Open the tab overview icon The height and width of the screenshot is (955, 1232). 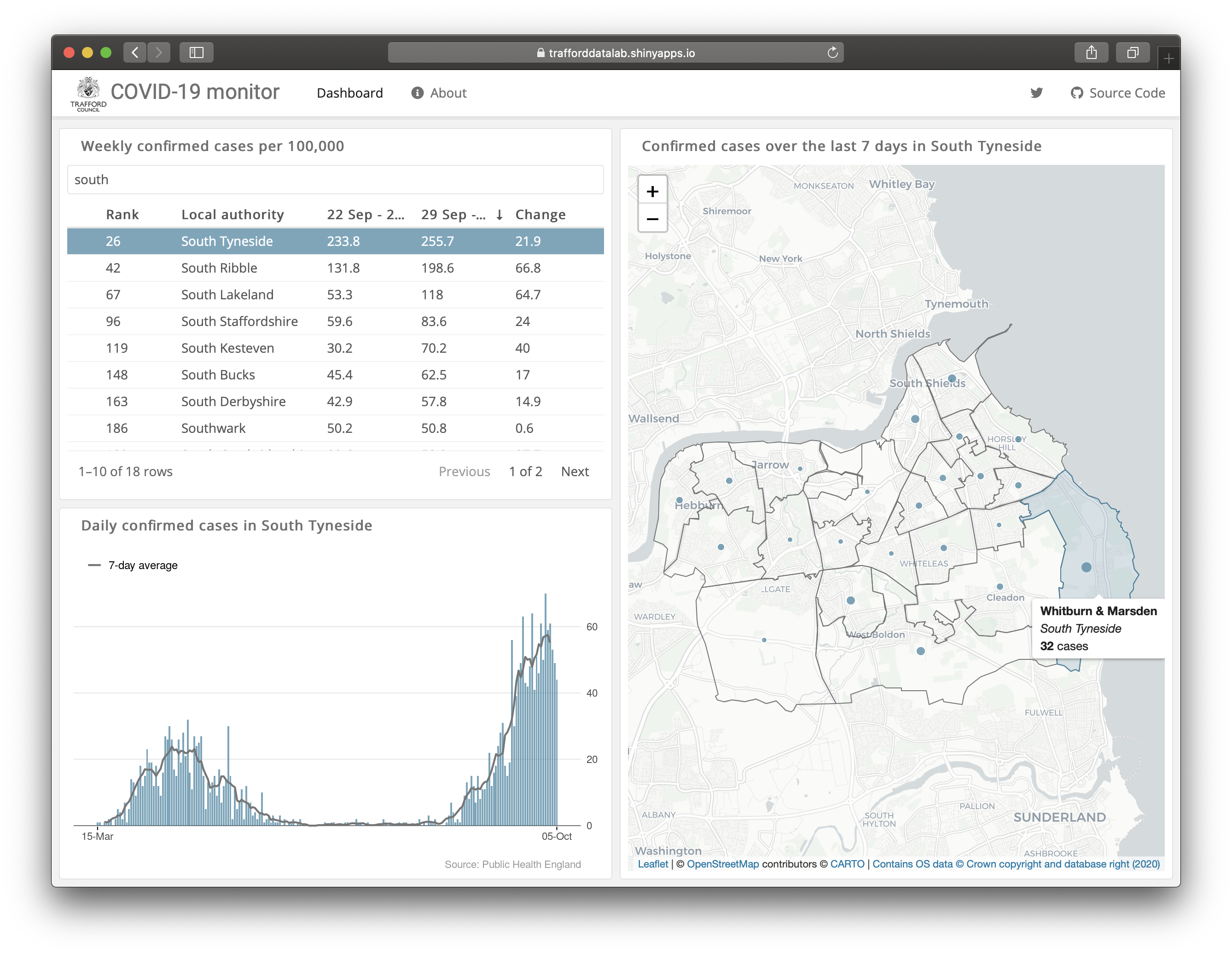coord(1132,53)
